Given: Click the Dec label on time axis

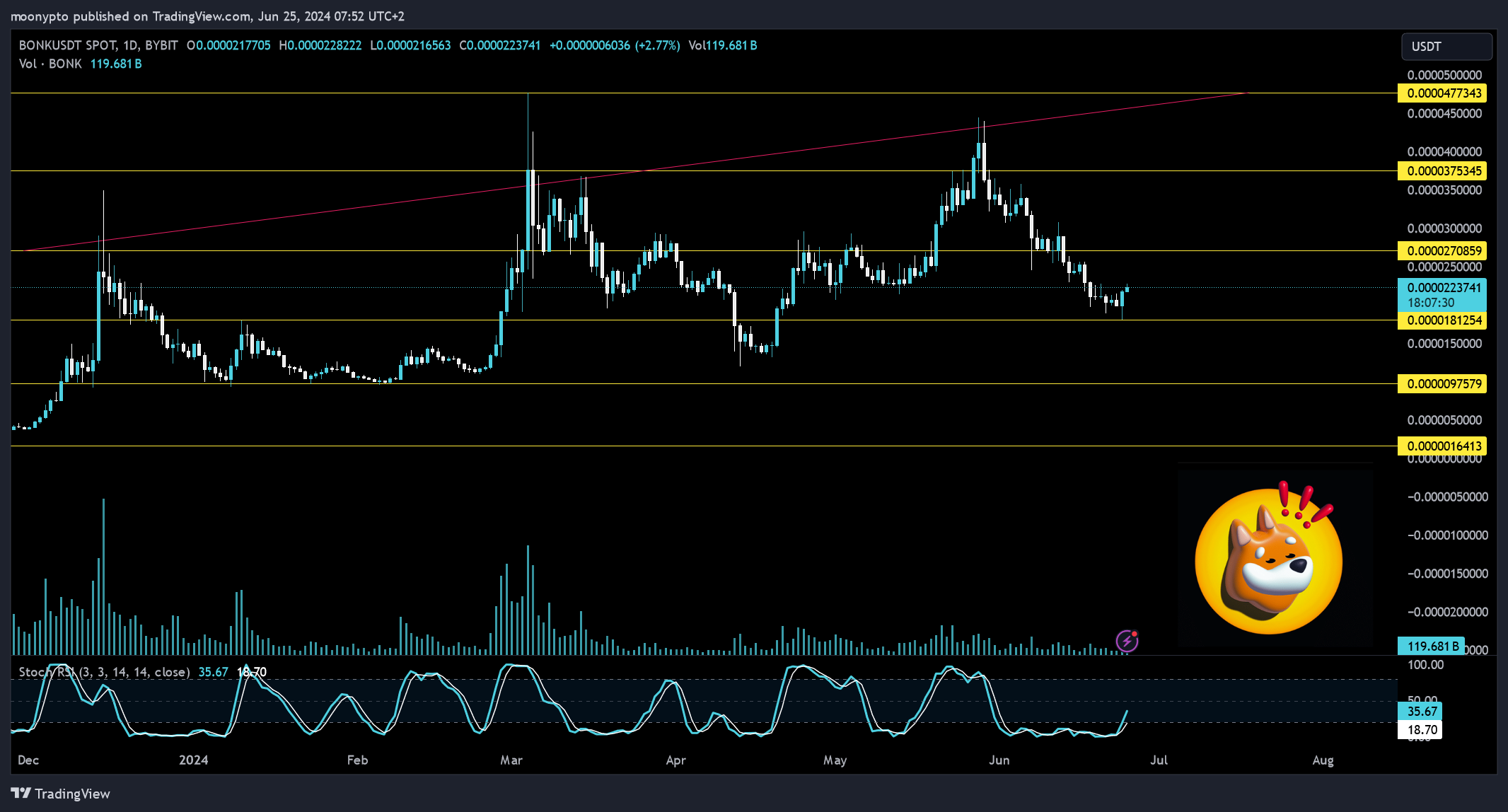Looking at the screenshot, I should point(28,760).
